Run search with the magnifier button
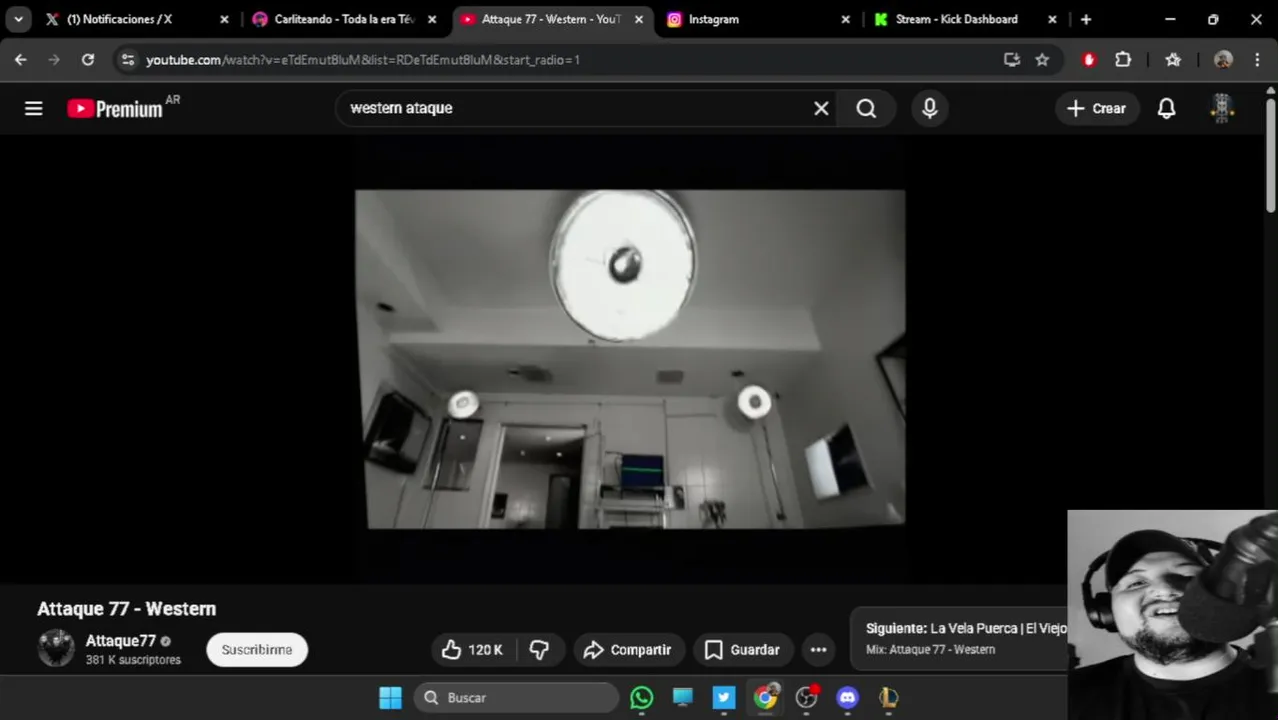Image resolution: width=1278 pixels, height=720 pixels. coord(866,108)
